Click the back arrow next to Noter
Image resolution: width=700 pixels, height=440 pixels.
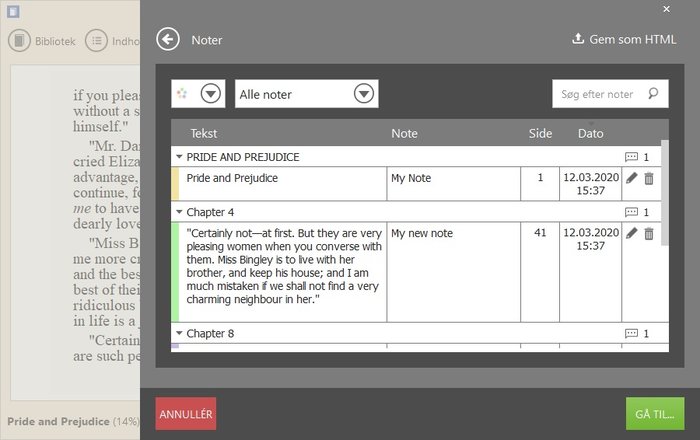(168, 40)
